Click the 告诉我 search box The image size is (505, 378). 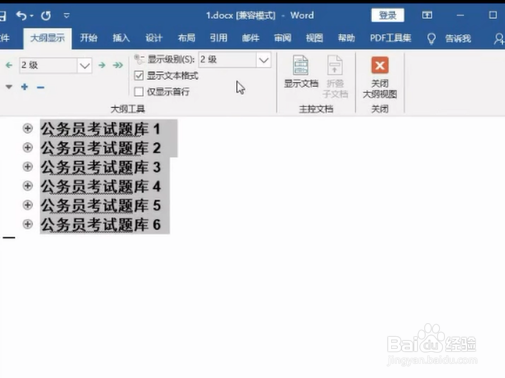click(x=458, y=38)
